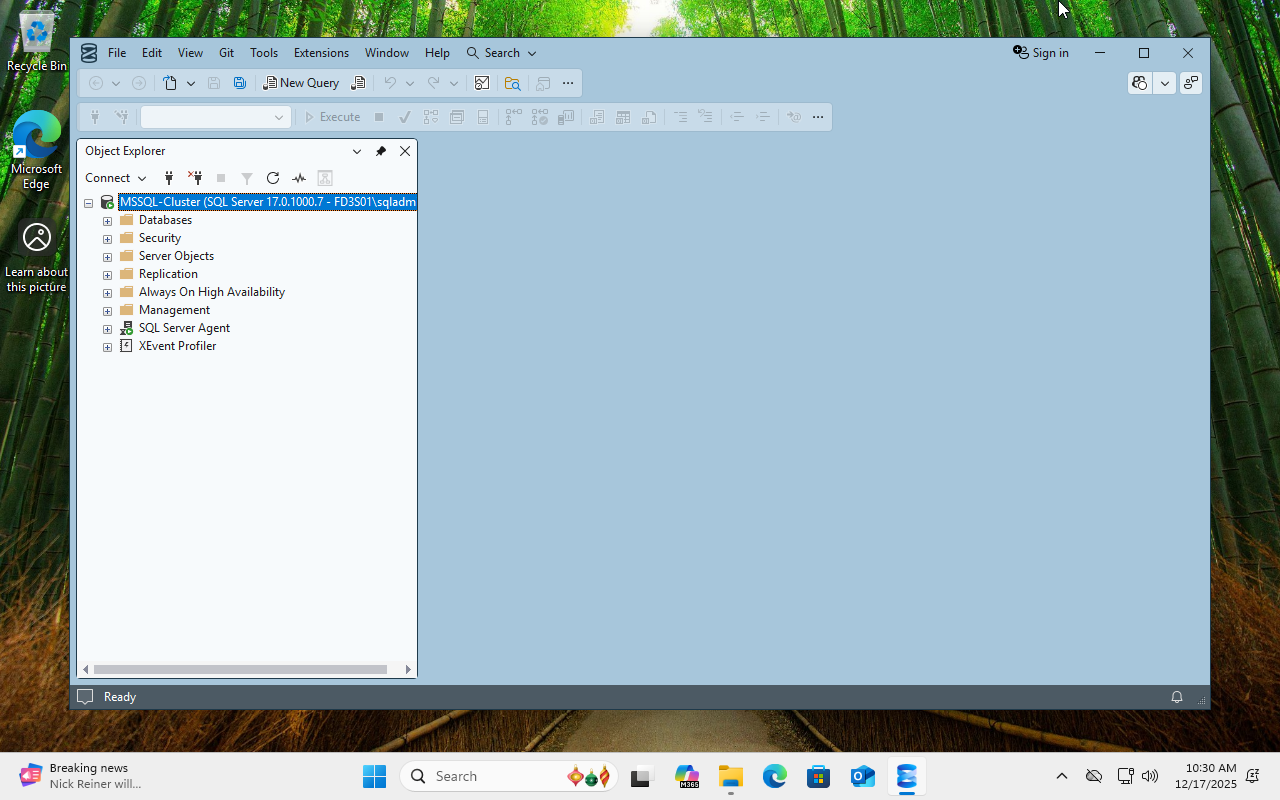Open the Database Engine Query icon beside New Query
1280x800 pixels.
click(358, 83)
